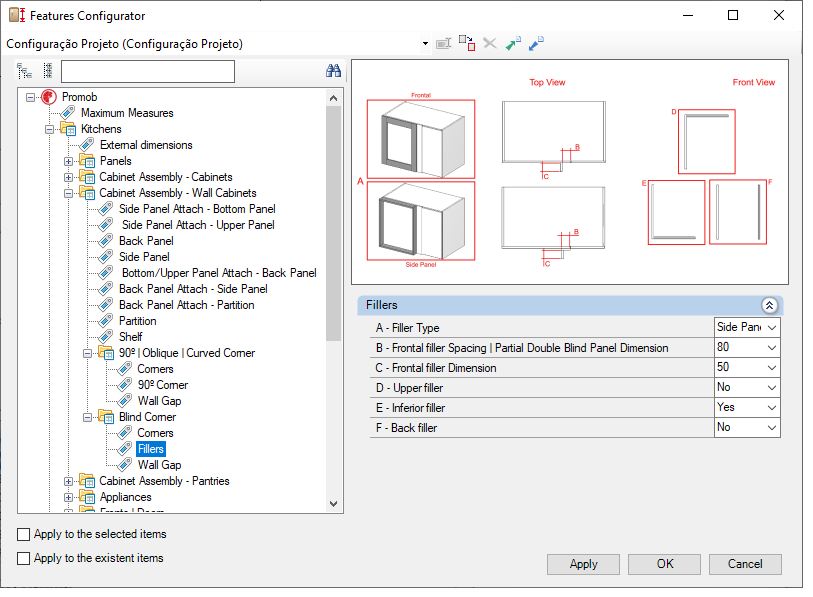Click the Partition tag icon

coord(106,321)
